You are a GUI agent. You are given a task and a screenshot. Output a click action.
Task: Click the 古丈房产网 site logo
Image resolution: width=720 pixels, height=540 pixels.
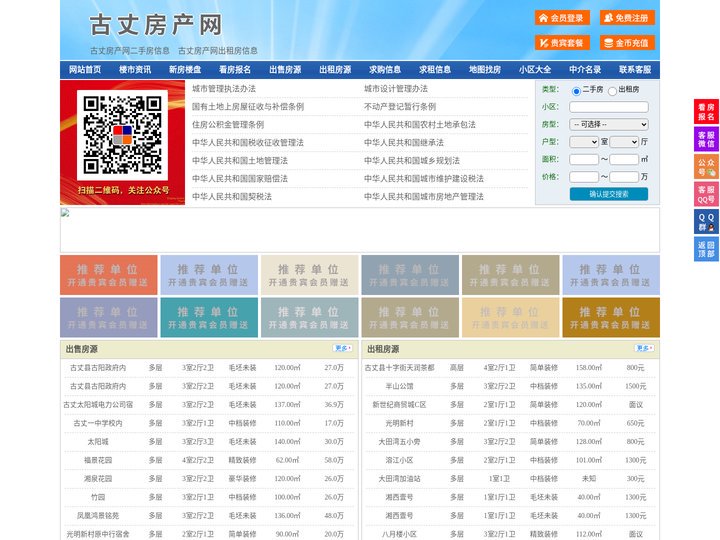click(x=156, y=25)
